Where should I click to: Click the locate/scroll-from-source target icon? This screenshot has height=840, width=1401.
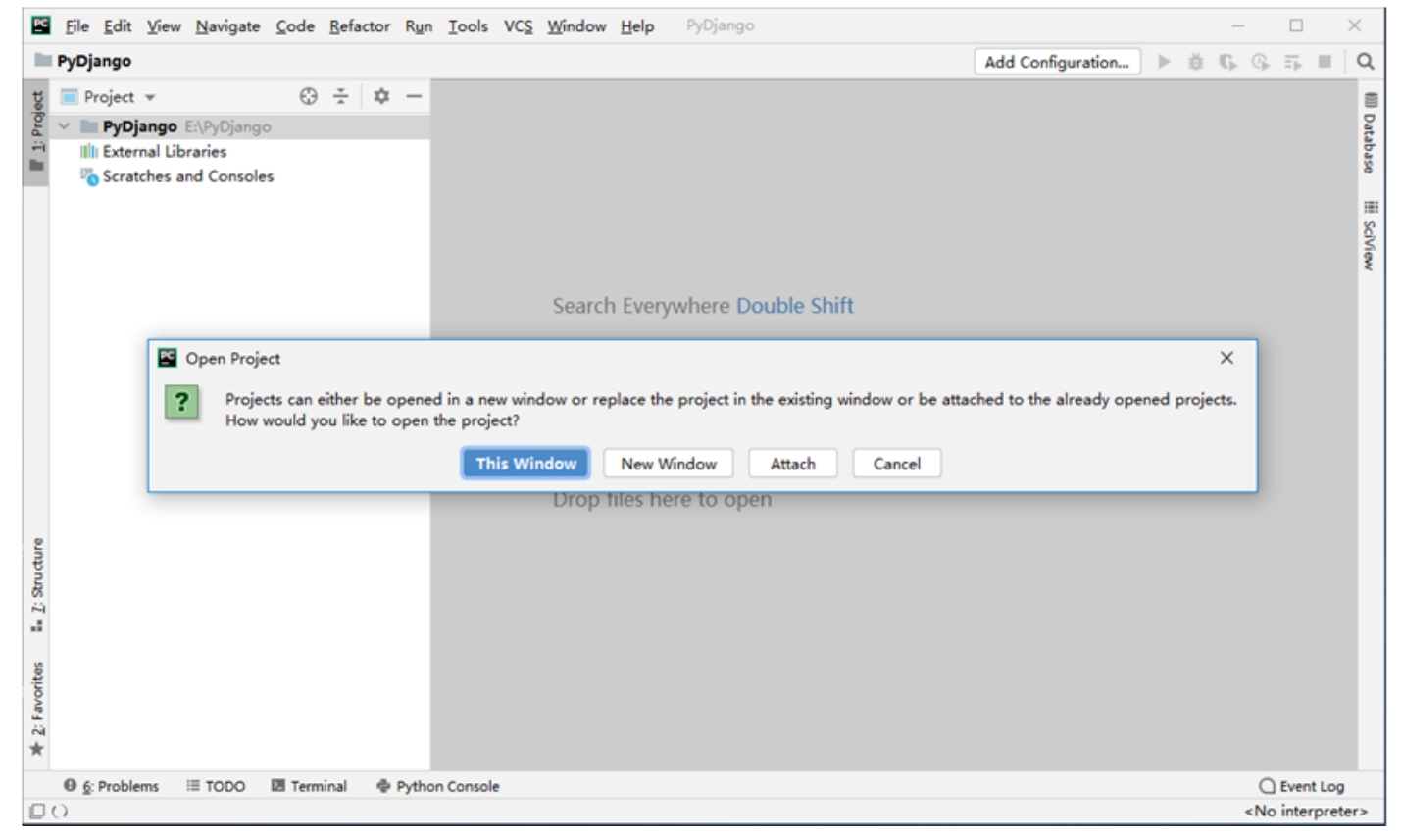pos(308,96)
